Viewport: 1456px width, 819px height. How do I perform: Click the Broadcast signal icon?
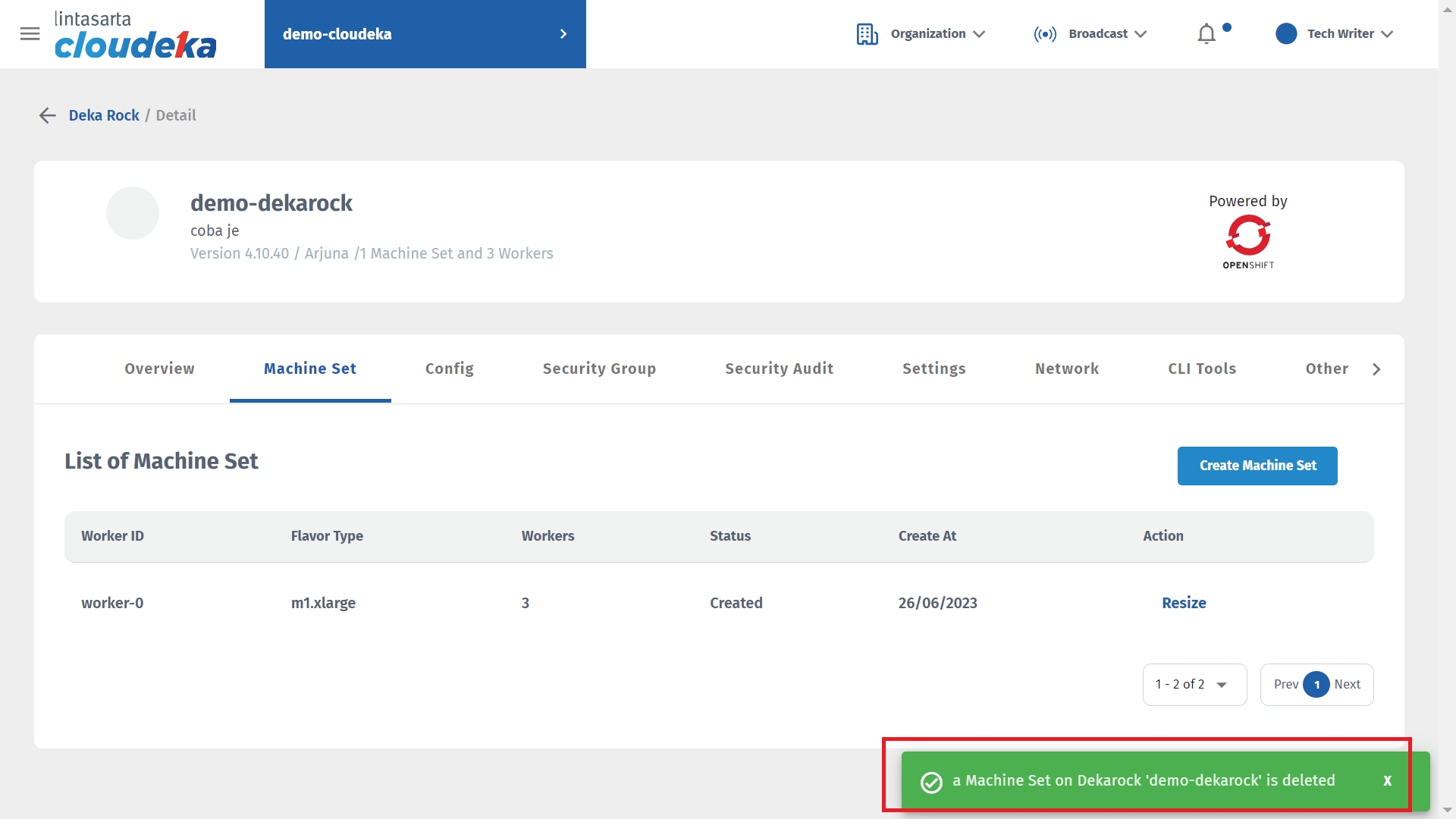pos(1045,34)
